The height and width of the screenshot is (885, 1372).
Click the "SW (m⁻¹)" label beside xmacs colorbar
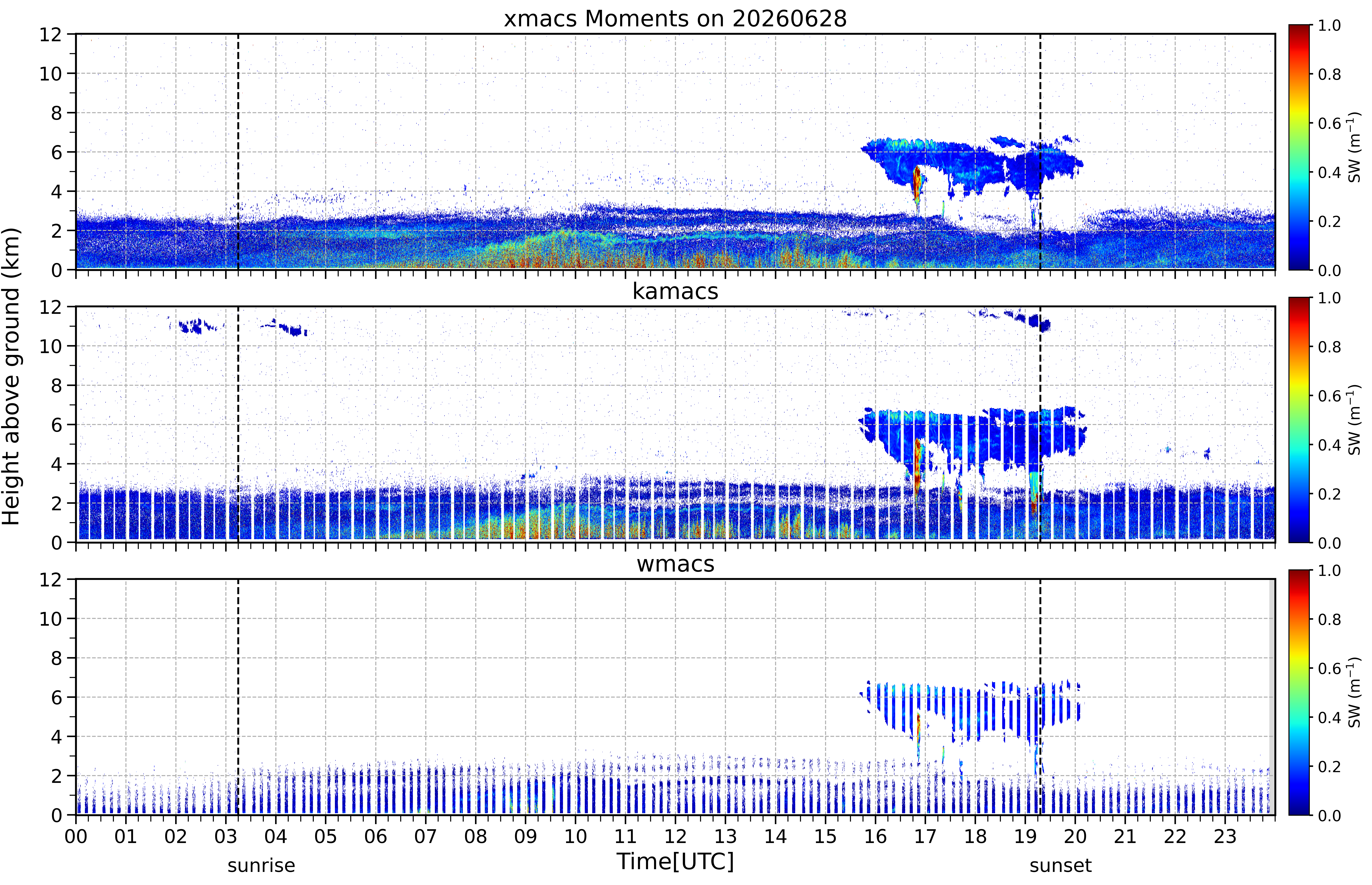pos(1355,147)
